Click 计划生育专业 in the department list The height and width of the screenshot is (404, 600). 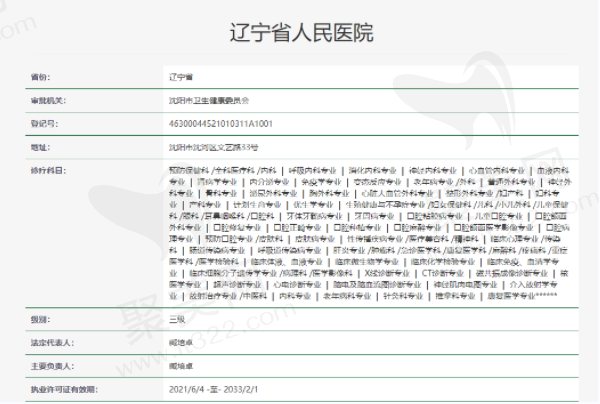point(257,205)
